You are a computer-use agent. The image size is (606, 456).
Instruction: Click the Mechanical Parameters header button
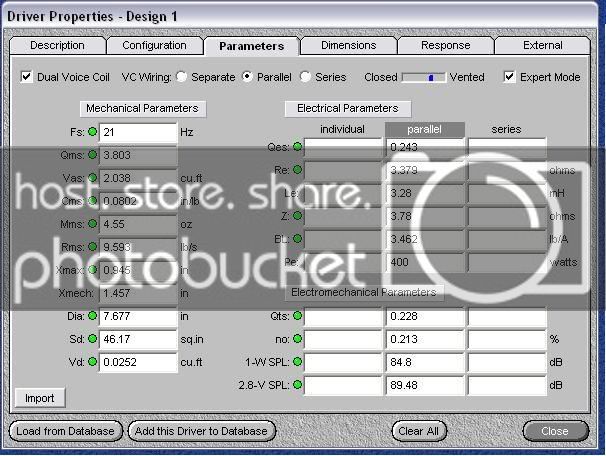point(143,109)
